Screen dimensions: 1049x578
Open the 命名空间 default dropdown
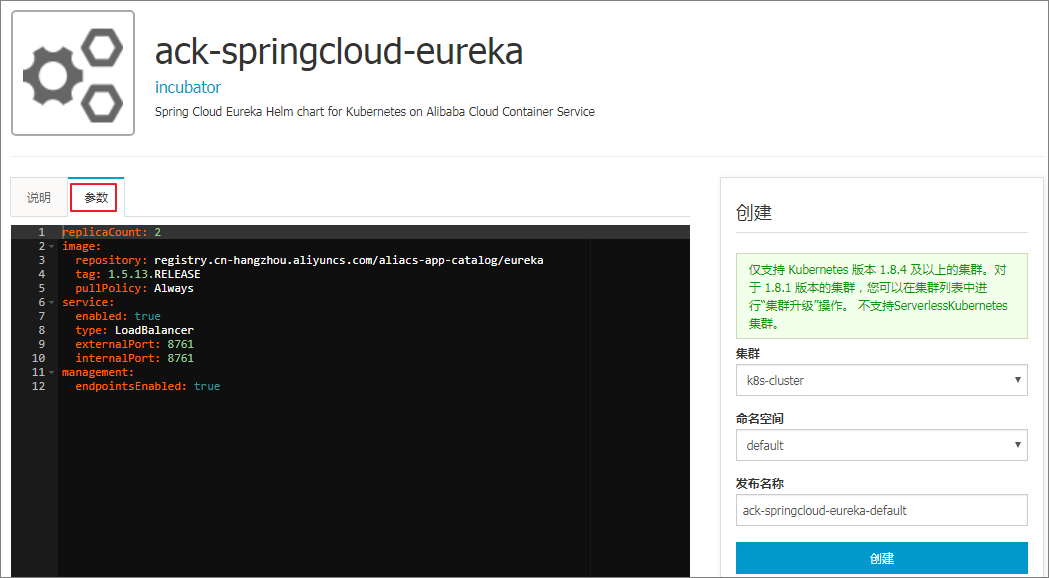click(882, 445)
